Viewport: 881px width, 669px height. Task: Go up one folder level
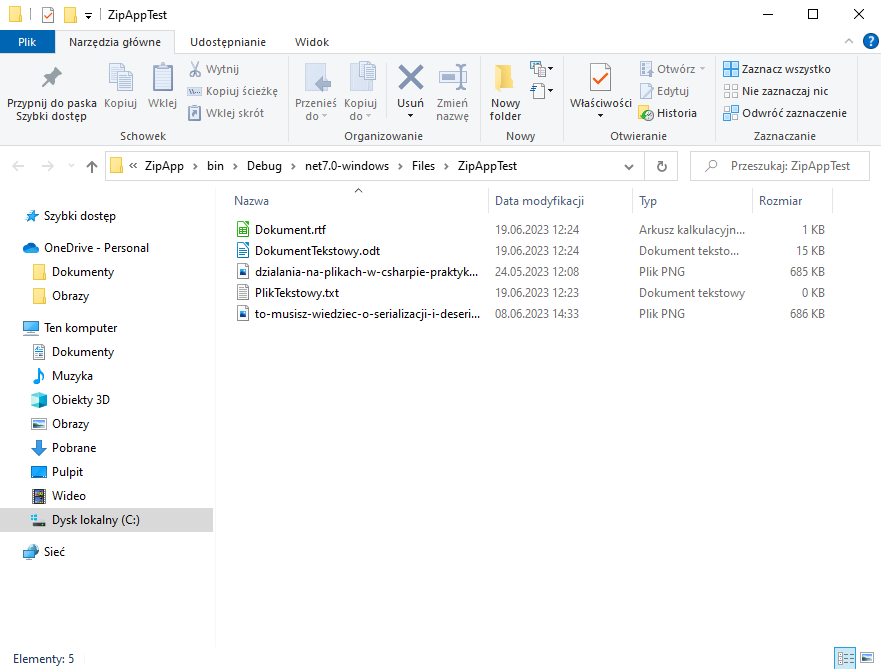92,166
